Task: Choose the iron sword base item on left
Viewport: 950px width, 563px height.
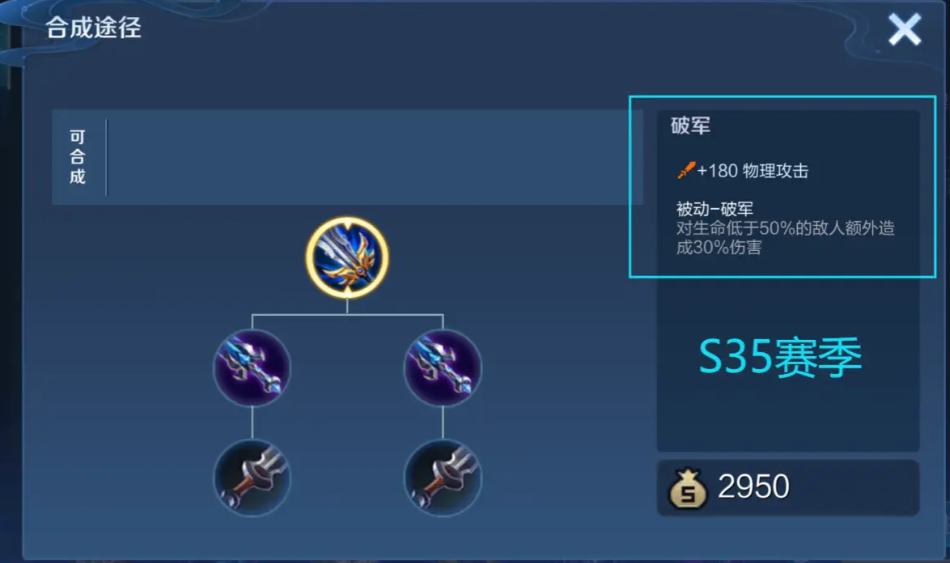Action: [252, 478]
